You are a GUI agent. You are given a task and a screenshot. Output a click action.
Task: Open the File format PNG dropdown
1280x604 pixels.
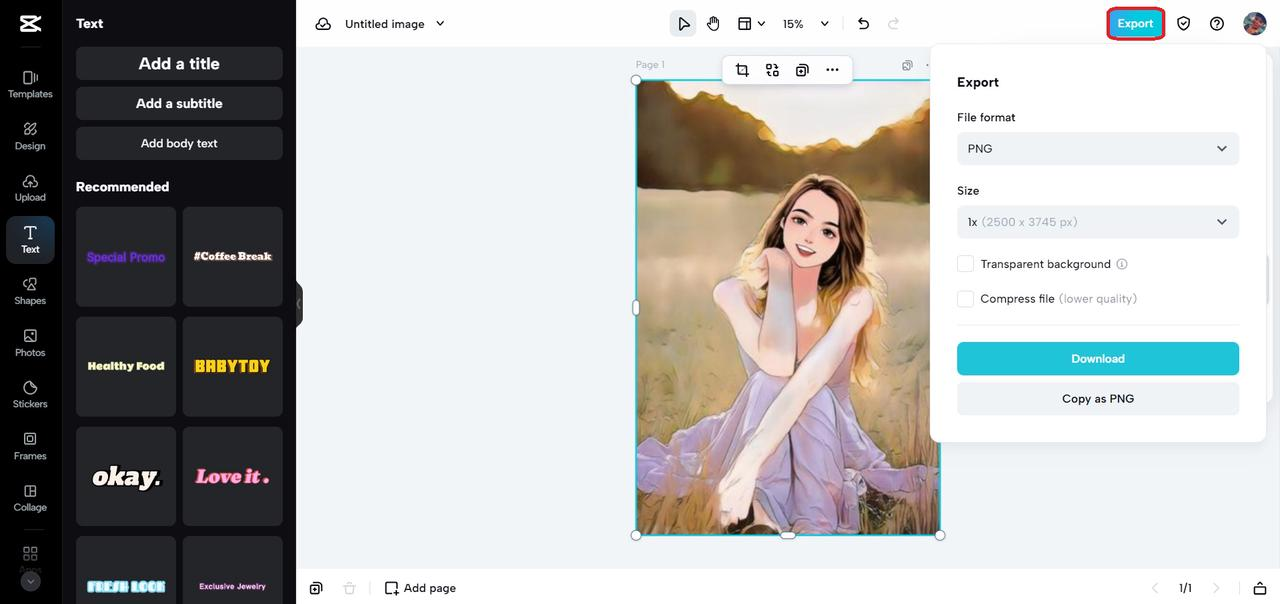[1098, 148]
